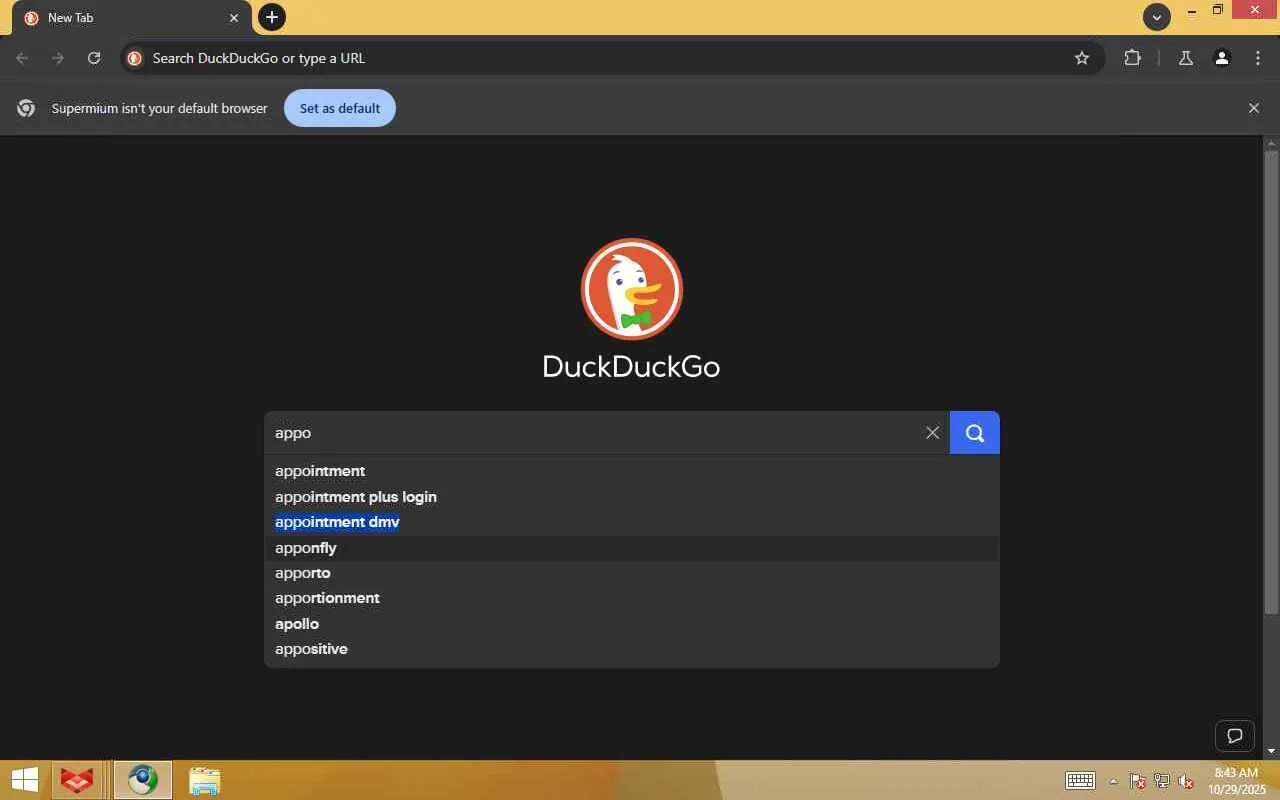Click the Supermium taskbar icon
Screen dimensions: 1280x800
point(143,780)
